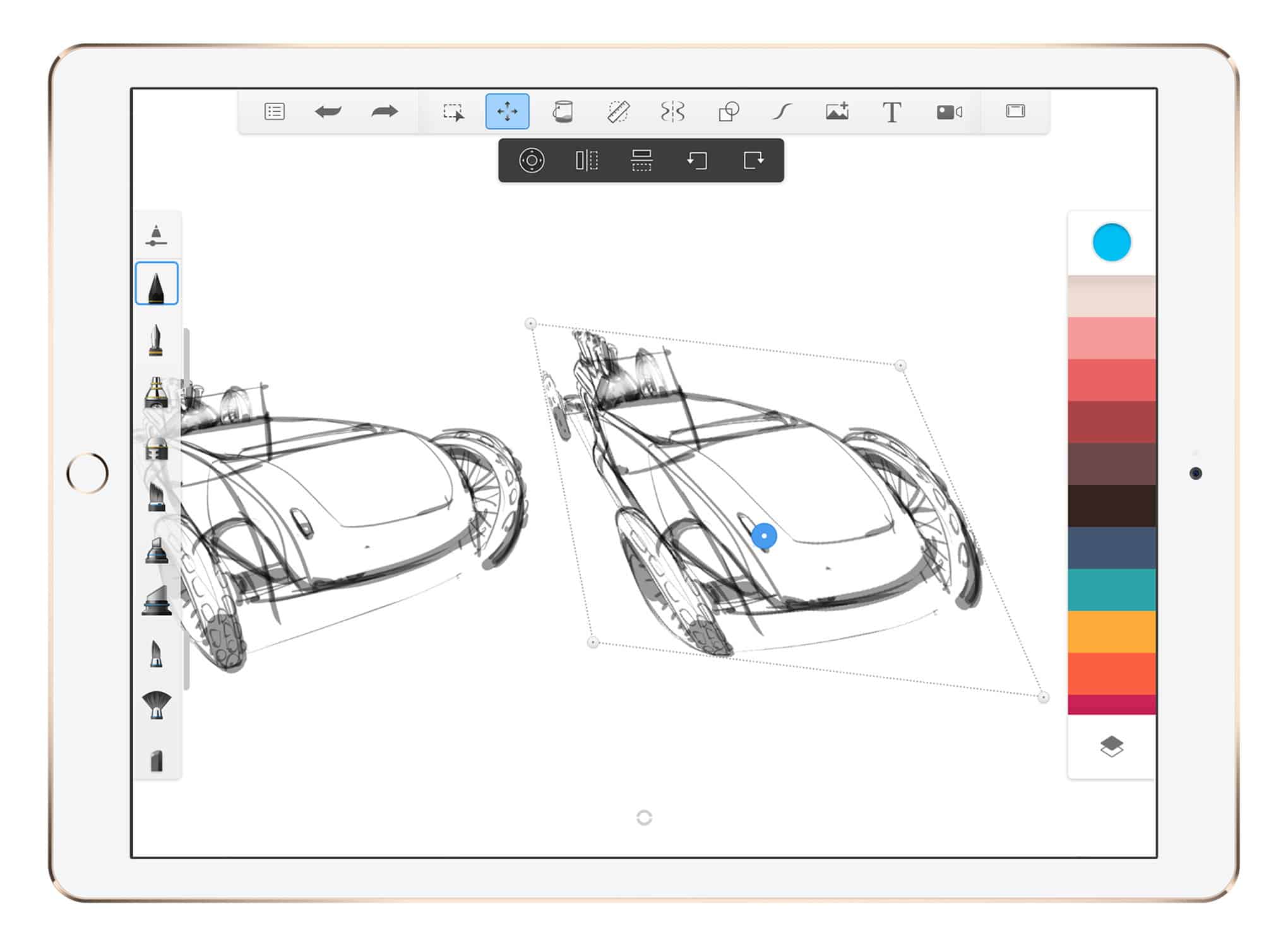Rotate the selection clockwise
This screenshot has width=1288, height=947.
tap(753, 162)
